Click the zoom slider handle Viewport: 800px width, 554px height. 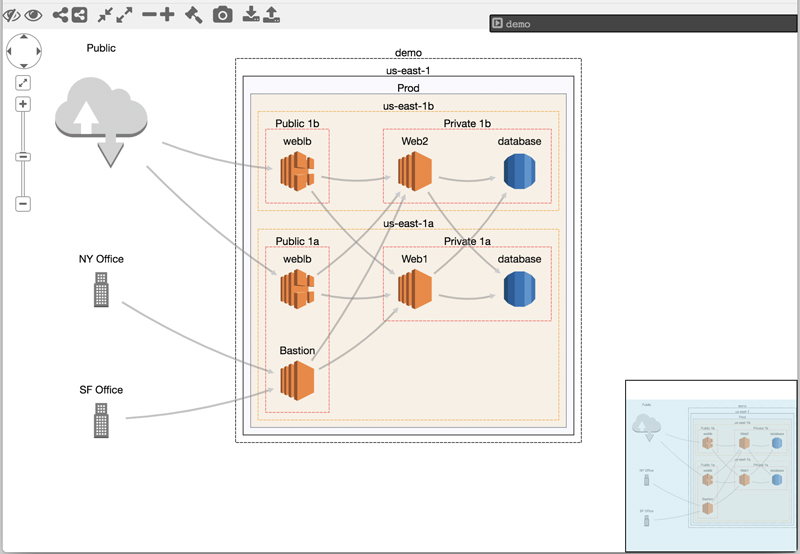[23, 156]
